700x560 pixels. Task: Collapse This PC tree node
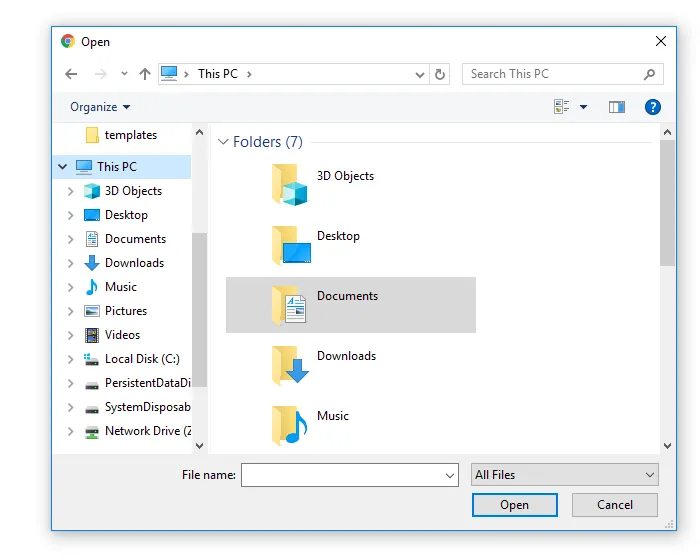pyautogui.click(x=62, y=167)
